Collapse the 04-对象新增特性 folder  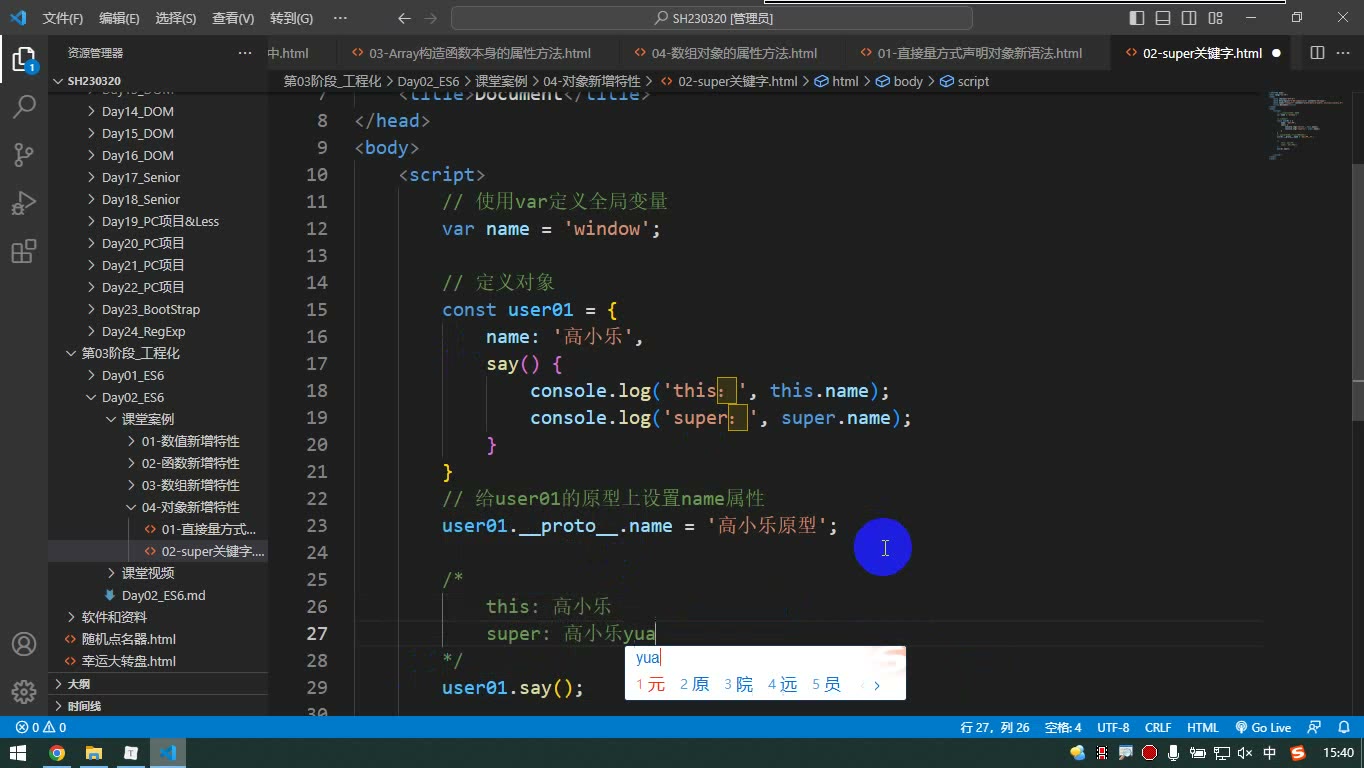189,507
